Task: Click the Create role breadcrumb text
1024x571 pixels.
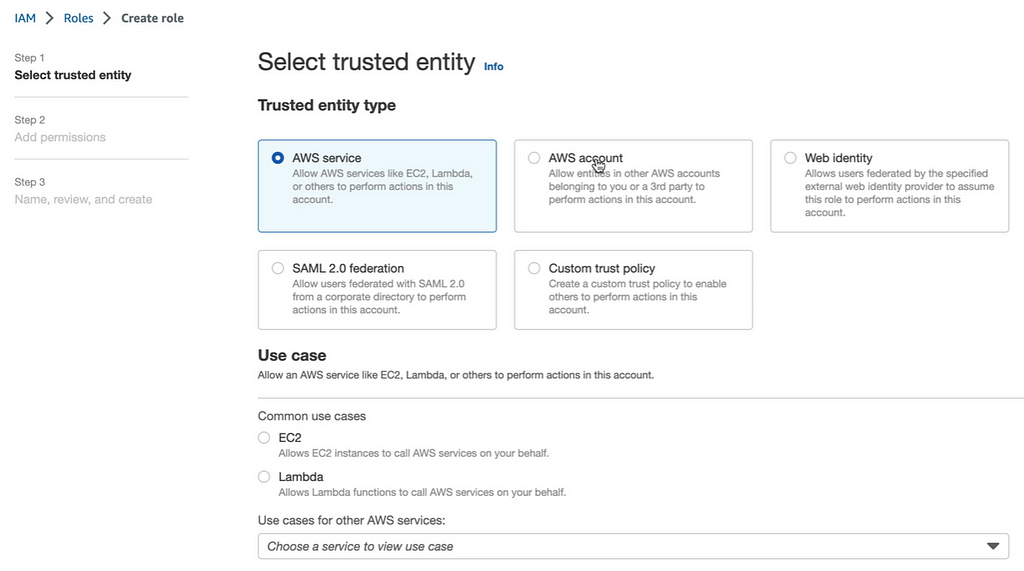Action: (152, 18)
